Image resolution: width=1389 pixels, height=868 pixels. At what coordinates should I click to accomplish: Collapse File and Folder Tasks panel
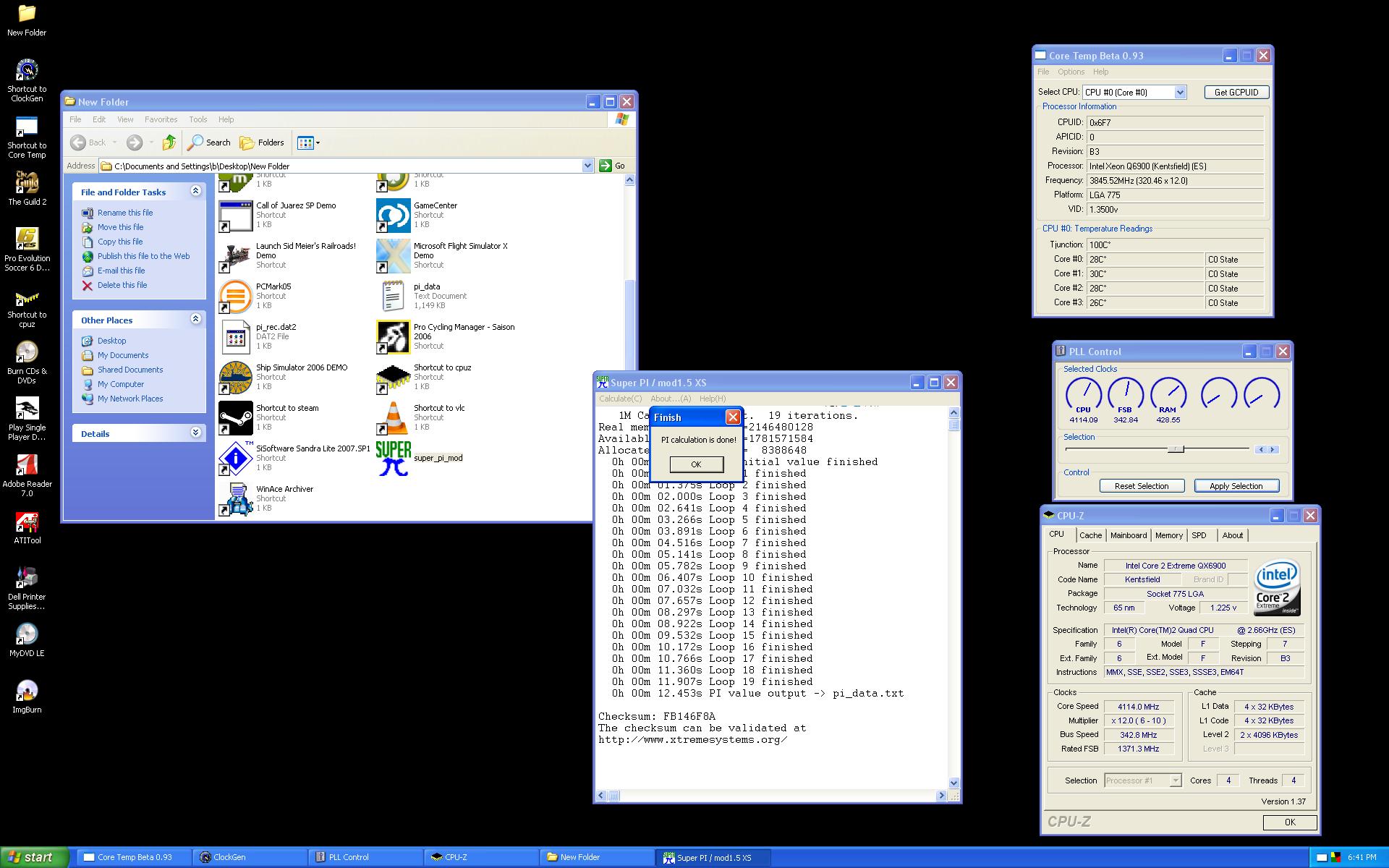tap(195, 191)
